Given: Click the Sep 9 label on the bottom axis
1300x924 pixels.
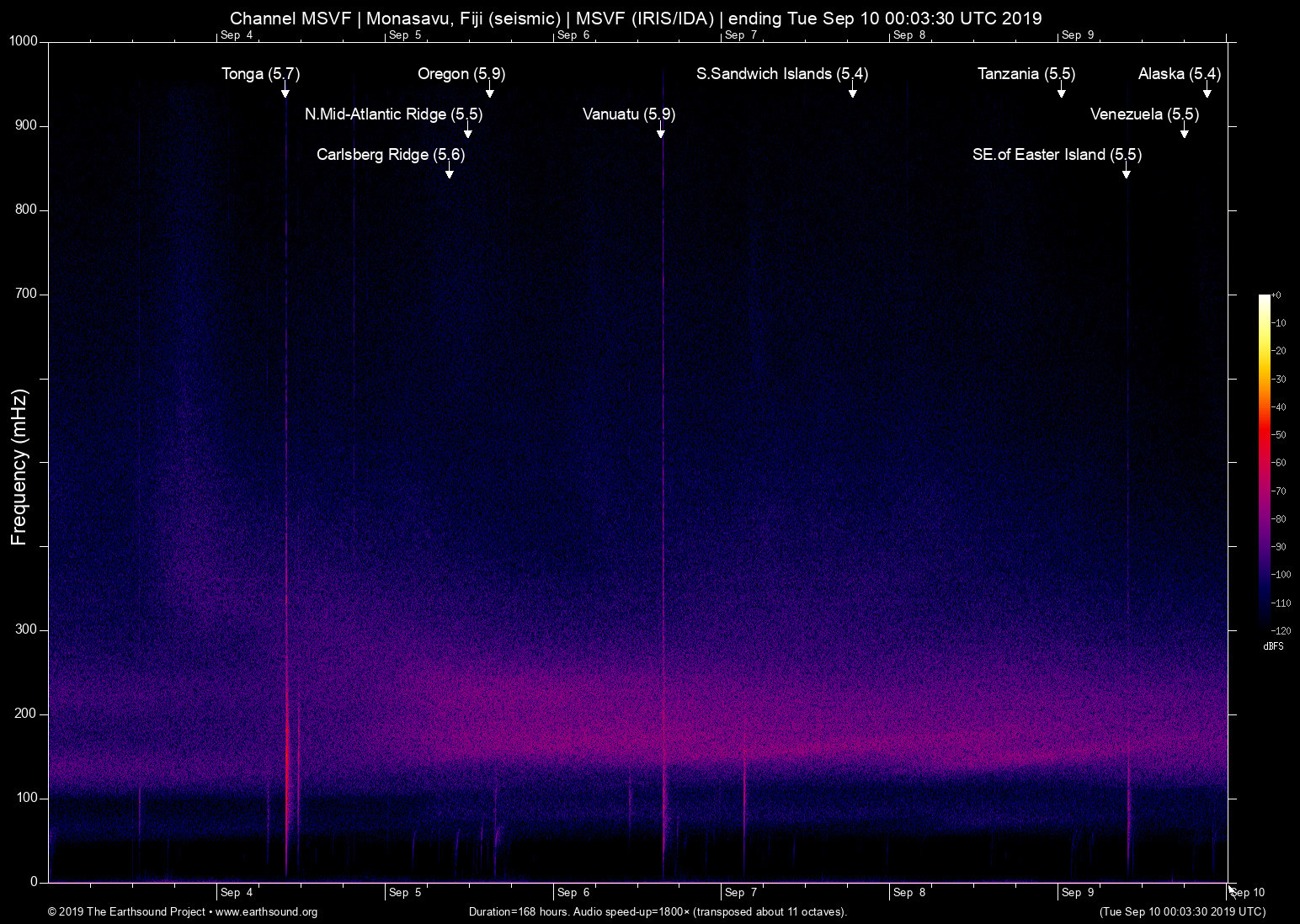Looking at the screenshot, I should [x=1078, y=892].
